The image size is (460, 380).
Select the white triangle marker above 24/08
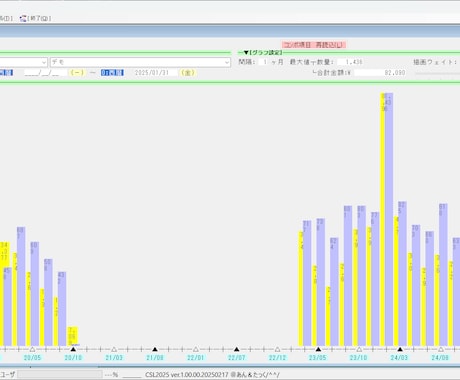point(441,349)
